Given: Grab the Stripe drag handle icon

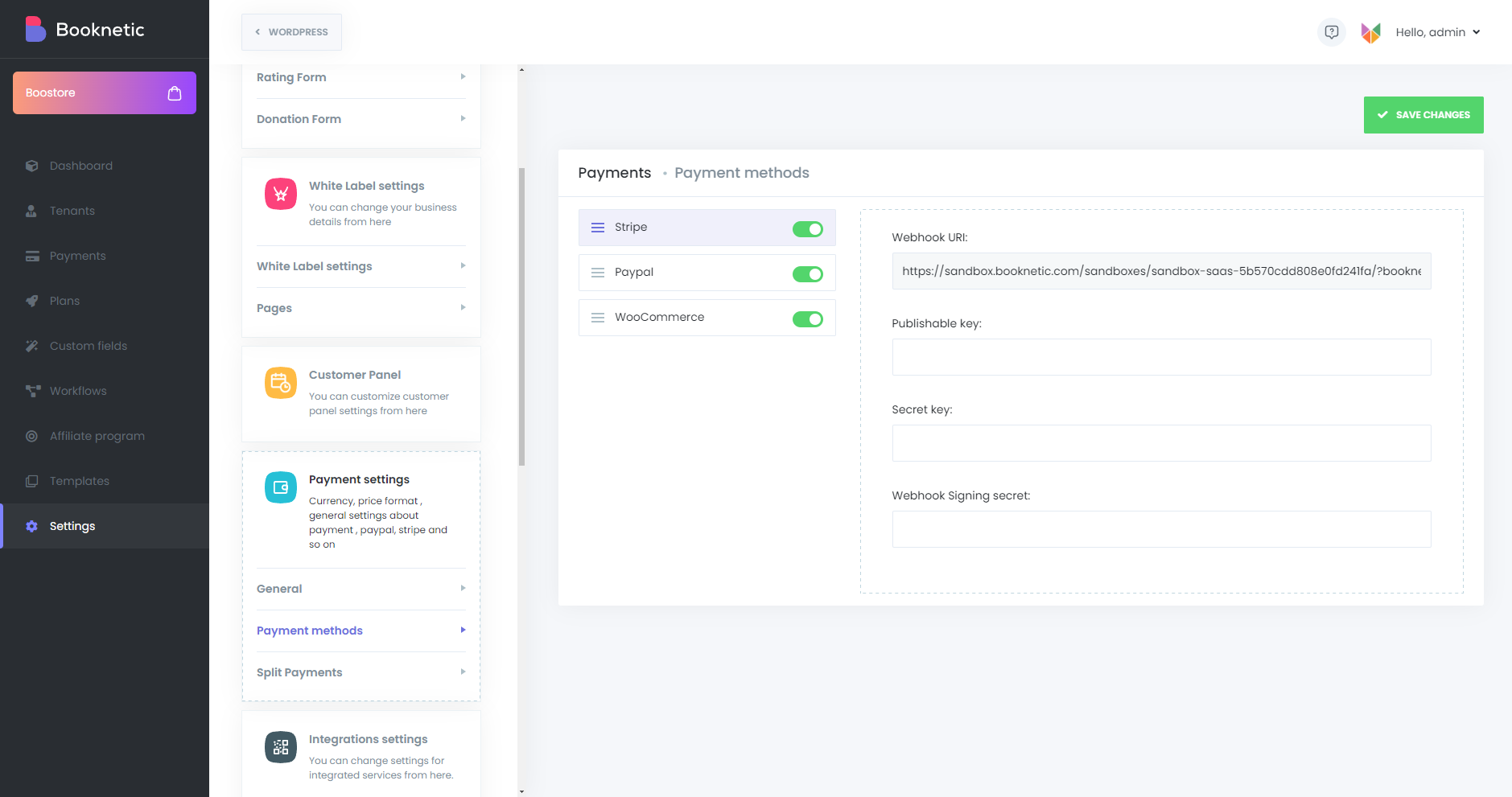Looking at the screenshot, I should (x=598, y=228).
